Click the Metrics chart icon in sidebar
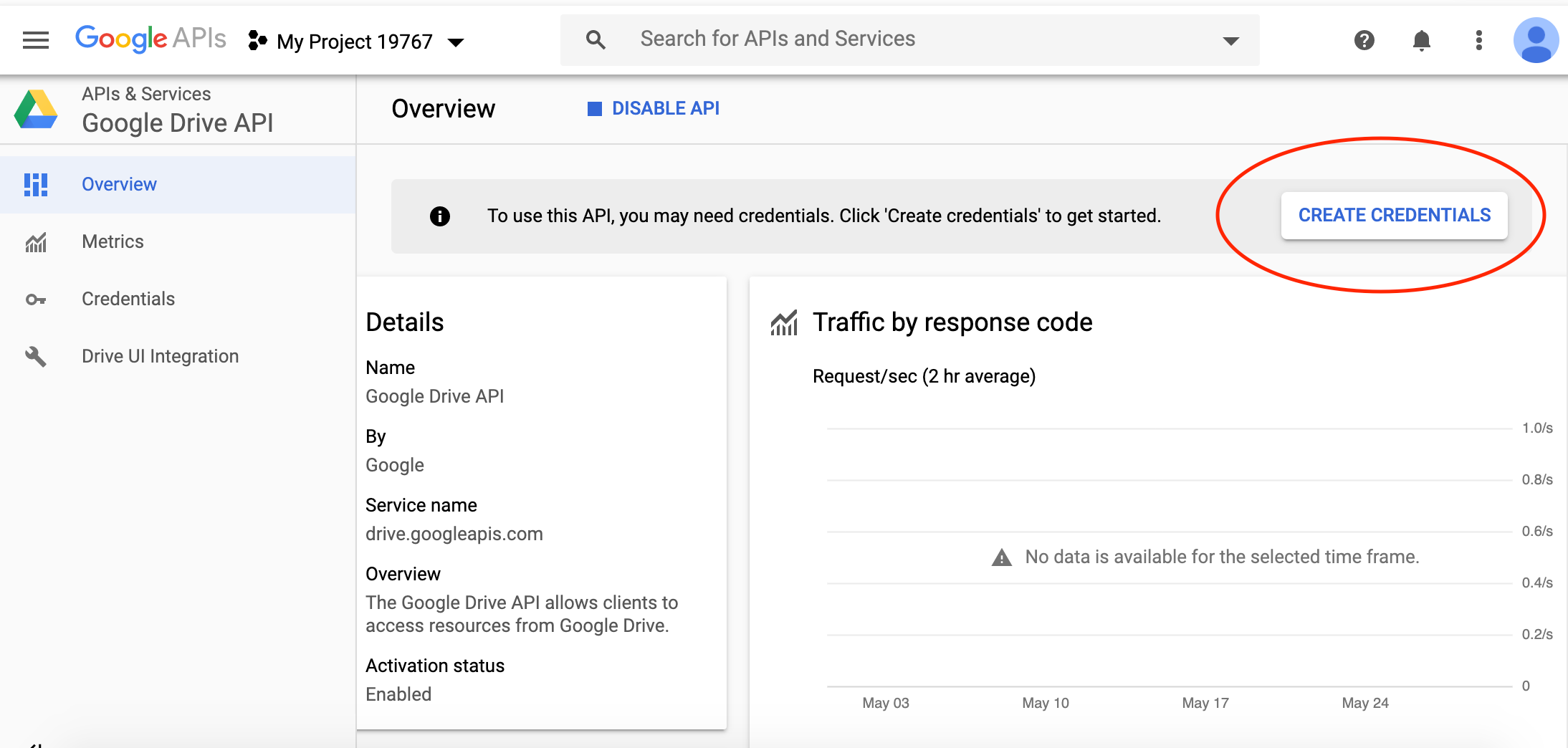Image resolution: width=1568 pixels, height=748 pixels. point(36,242)
